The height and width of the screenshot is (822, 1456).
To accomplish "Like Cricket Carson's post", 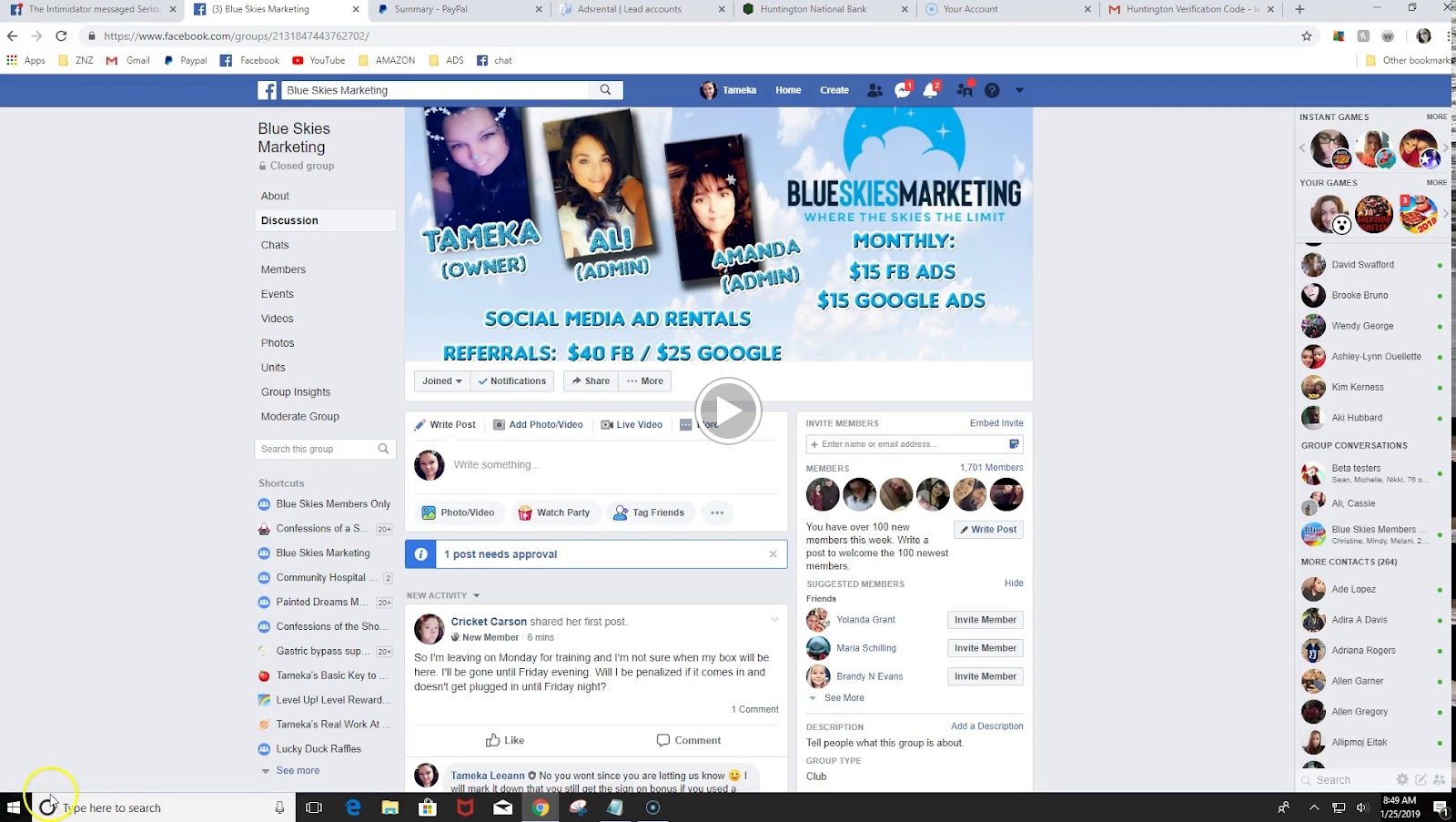I will pyautogui.click(x=505, y=740).
